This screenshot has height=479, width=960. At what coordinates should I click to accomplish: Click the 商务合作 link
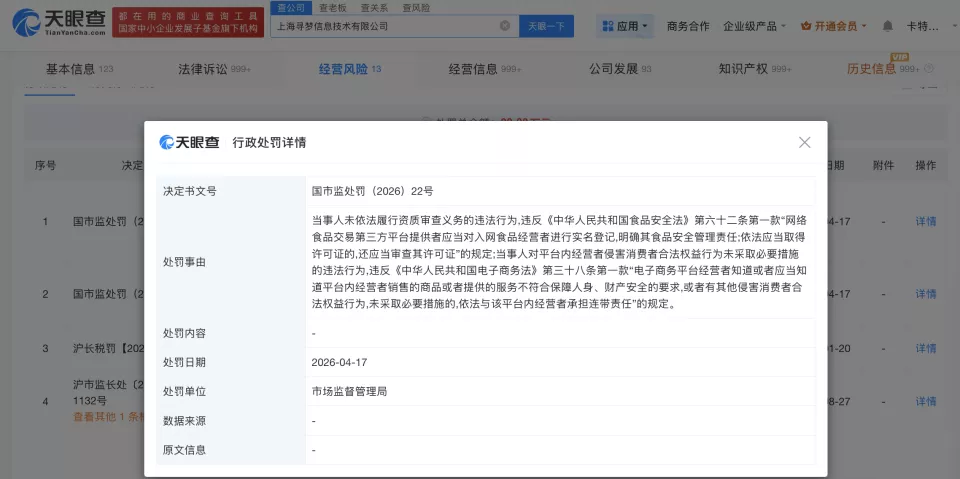pyautogui.click(x=688, y=26)
